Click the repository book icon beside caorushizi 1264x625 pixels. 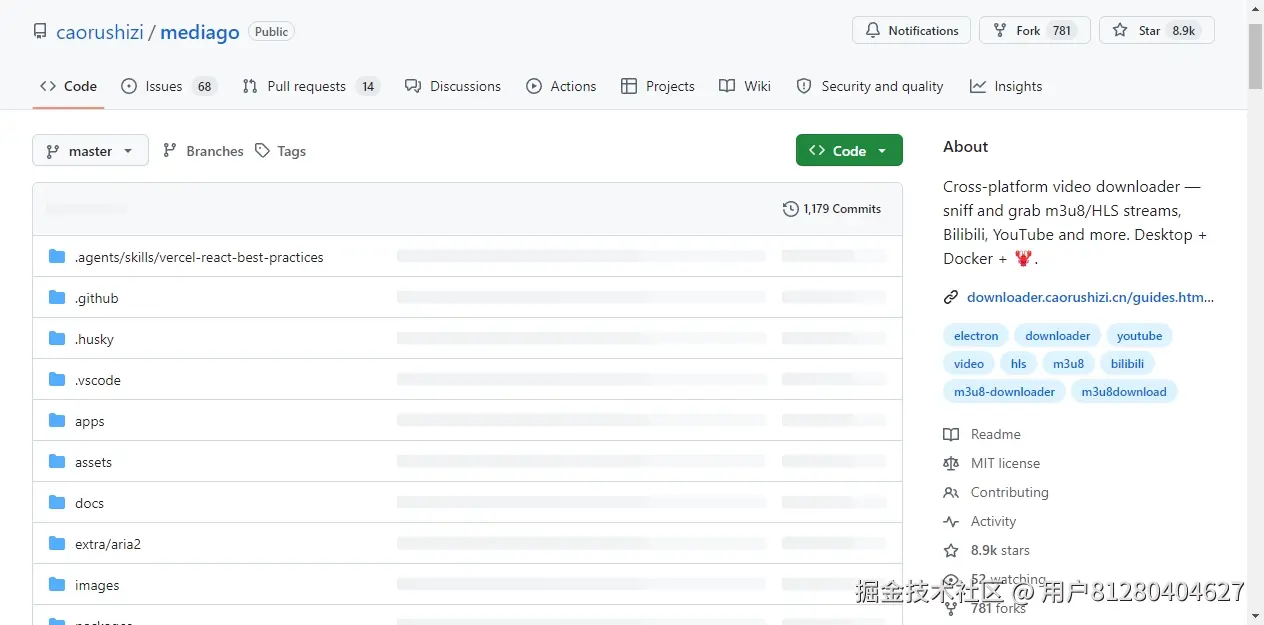coord(40,32)
